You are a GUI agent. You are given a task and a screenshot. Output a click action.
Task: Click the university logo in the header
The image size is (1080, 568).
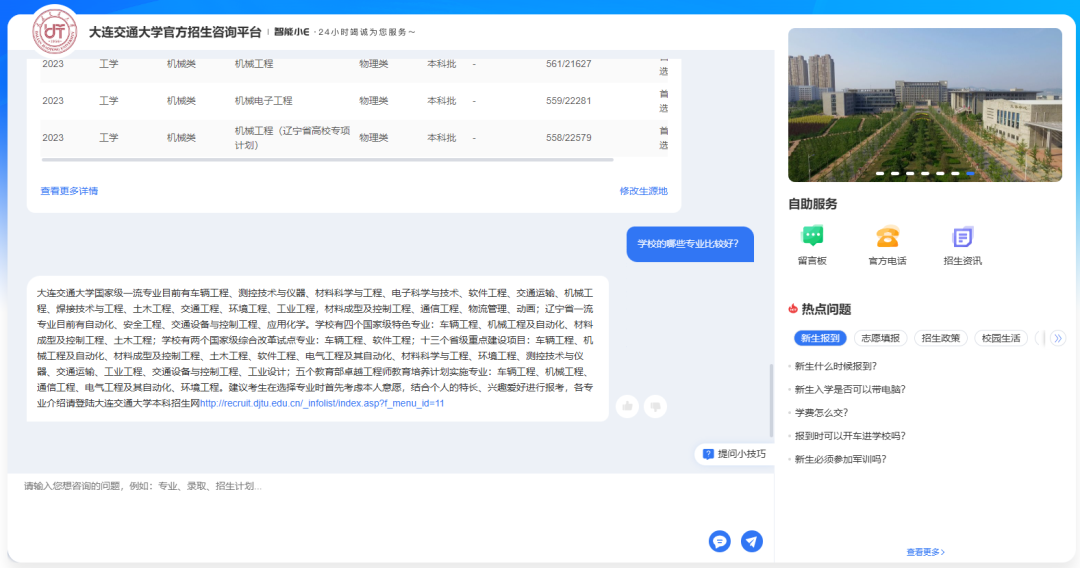pos(54,31)
